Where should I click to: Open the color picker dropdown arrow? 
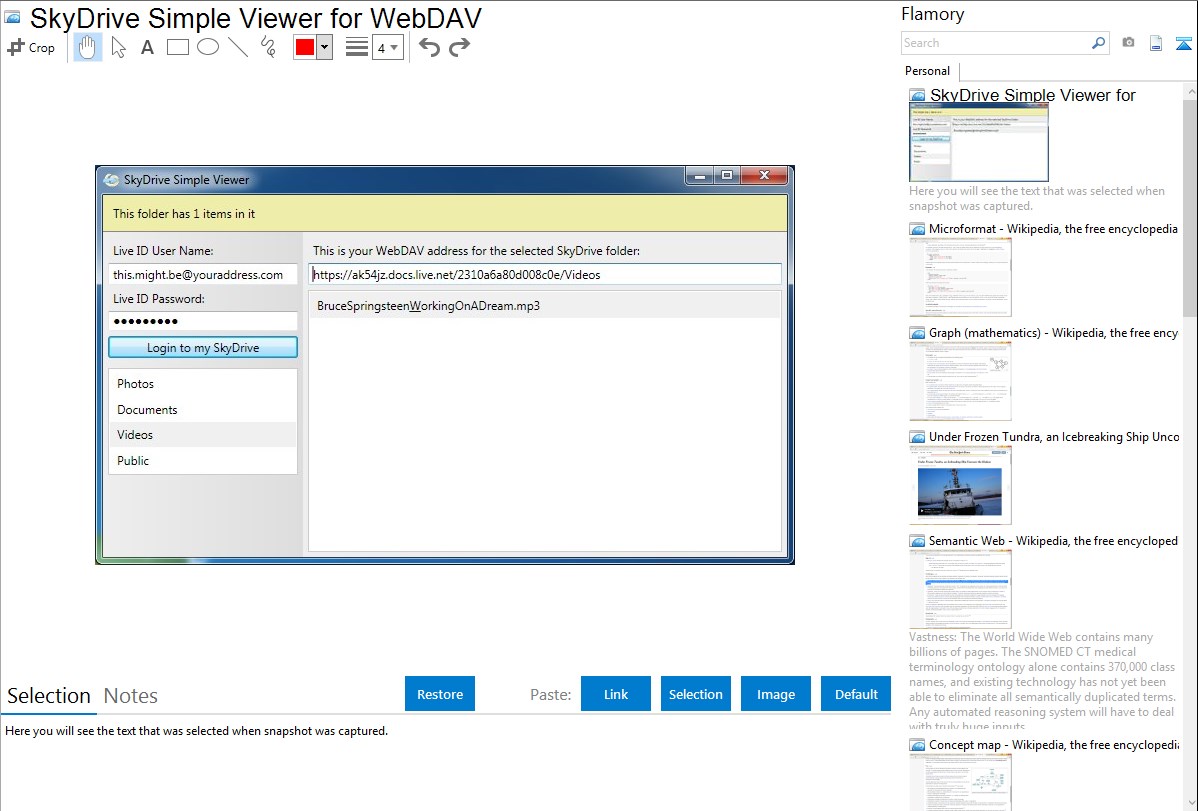tap(325, 47)
